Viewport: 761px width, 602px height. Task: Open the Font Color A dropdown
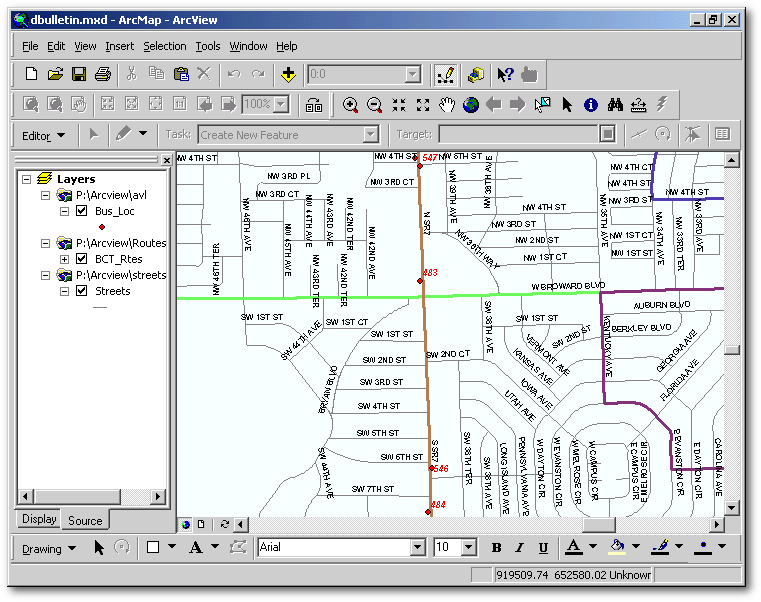(x=593, y=547)
